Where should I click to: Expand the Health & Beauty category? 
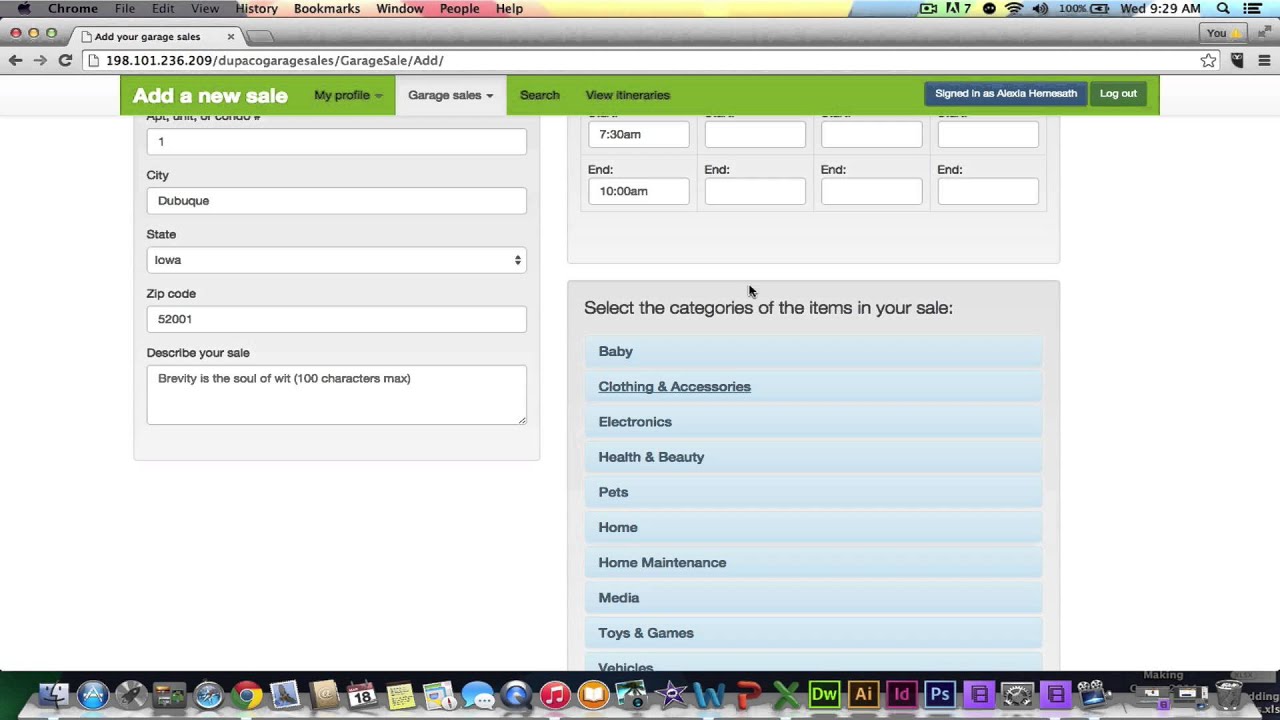(814, 457)
